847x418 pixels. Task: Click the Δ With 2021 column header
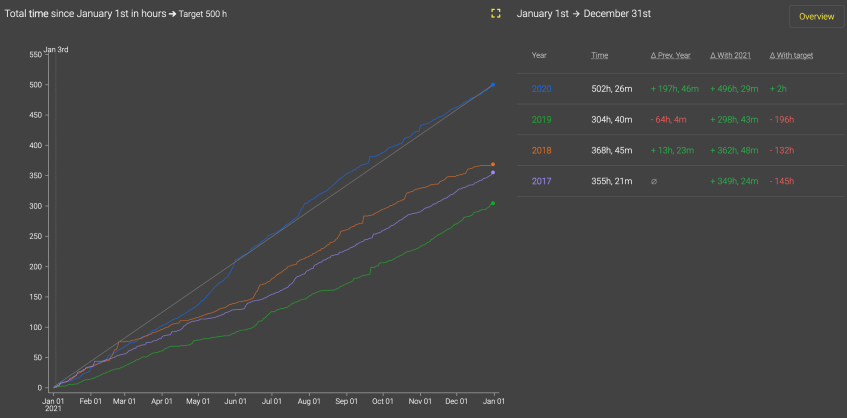click(x=730, y=55)
